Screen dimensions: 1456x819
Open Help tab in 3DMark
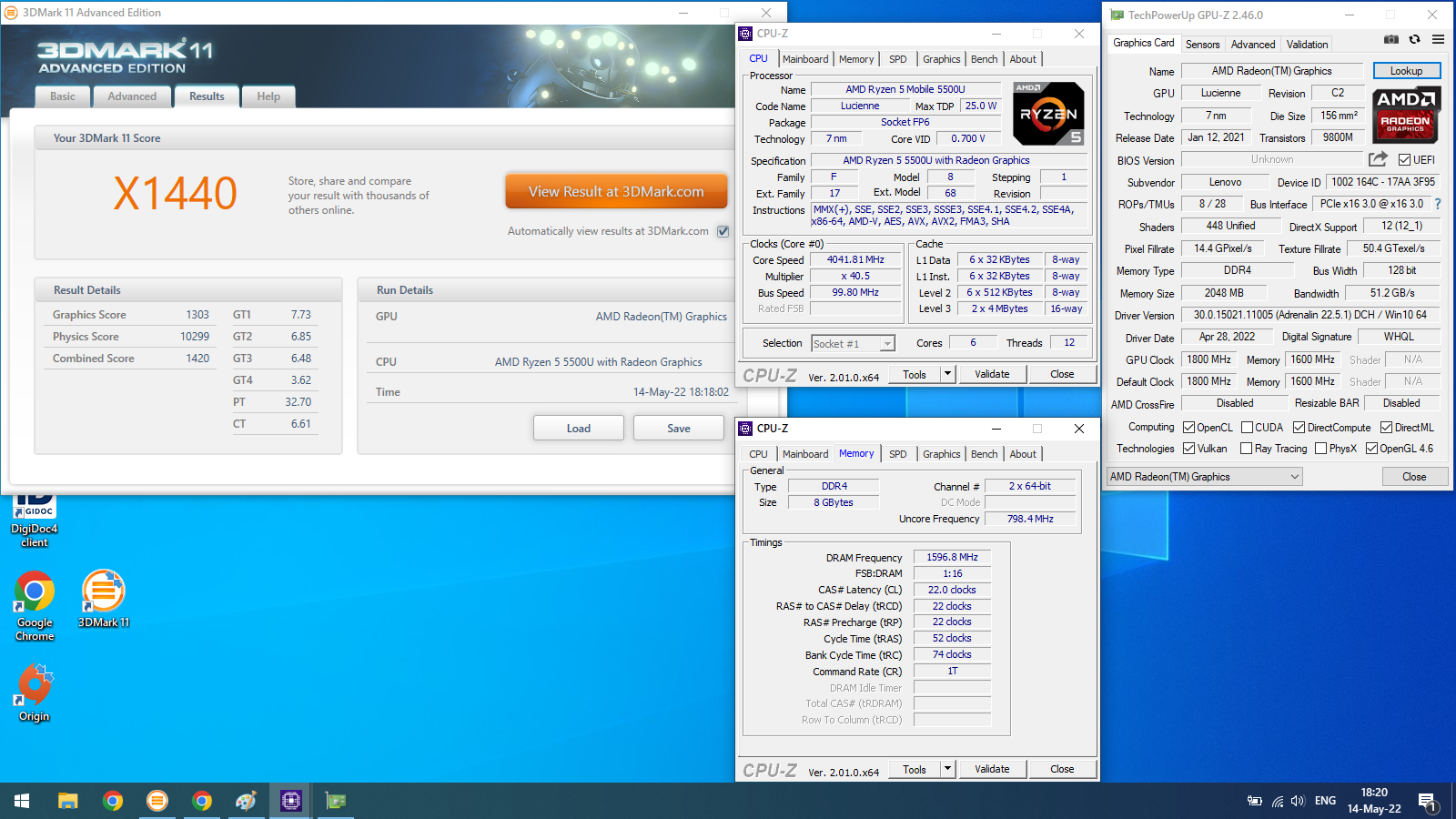tap(268, 96)
